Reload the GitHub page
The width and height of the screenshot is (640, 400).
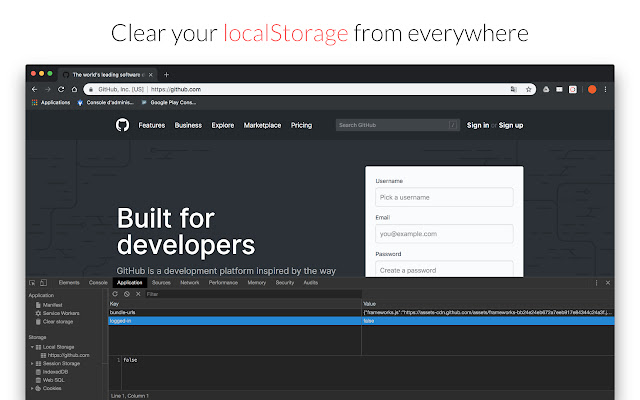coord(61,89)
